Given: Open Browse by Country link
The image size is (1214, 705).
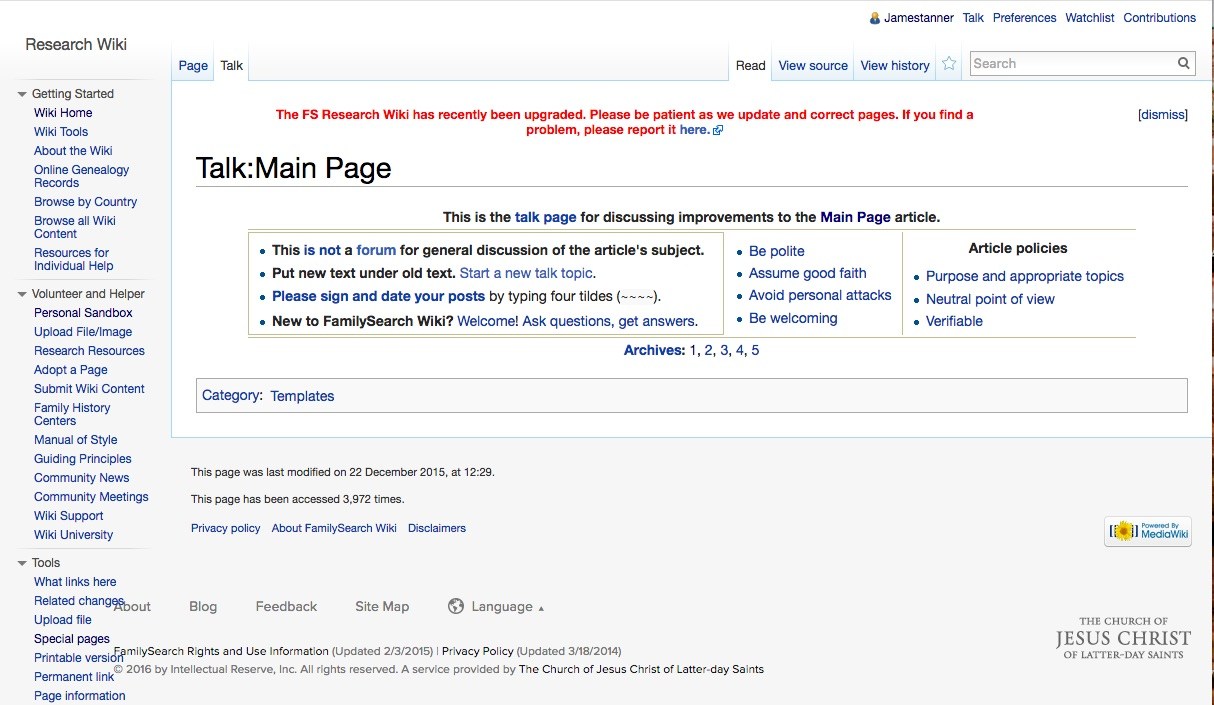Looking at the screenshot, I should [85, 202].
